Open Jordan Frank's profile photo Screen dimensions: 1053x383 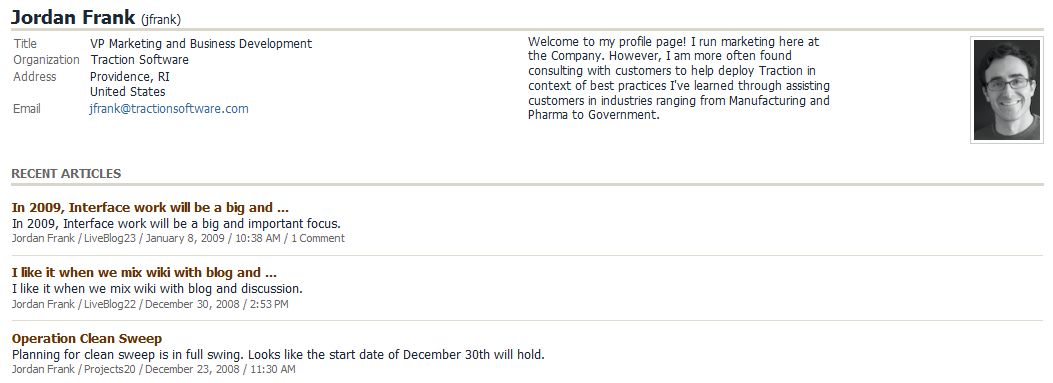coord(1007,90)
